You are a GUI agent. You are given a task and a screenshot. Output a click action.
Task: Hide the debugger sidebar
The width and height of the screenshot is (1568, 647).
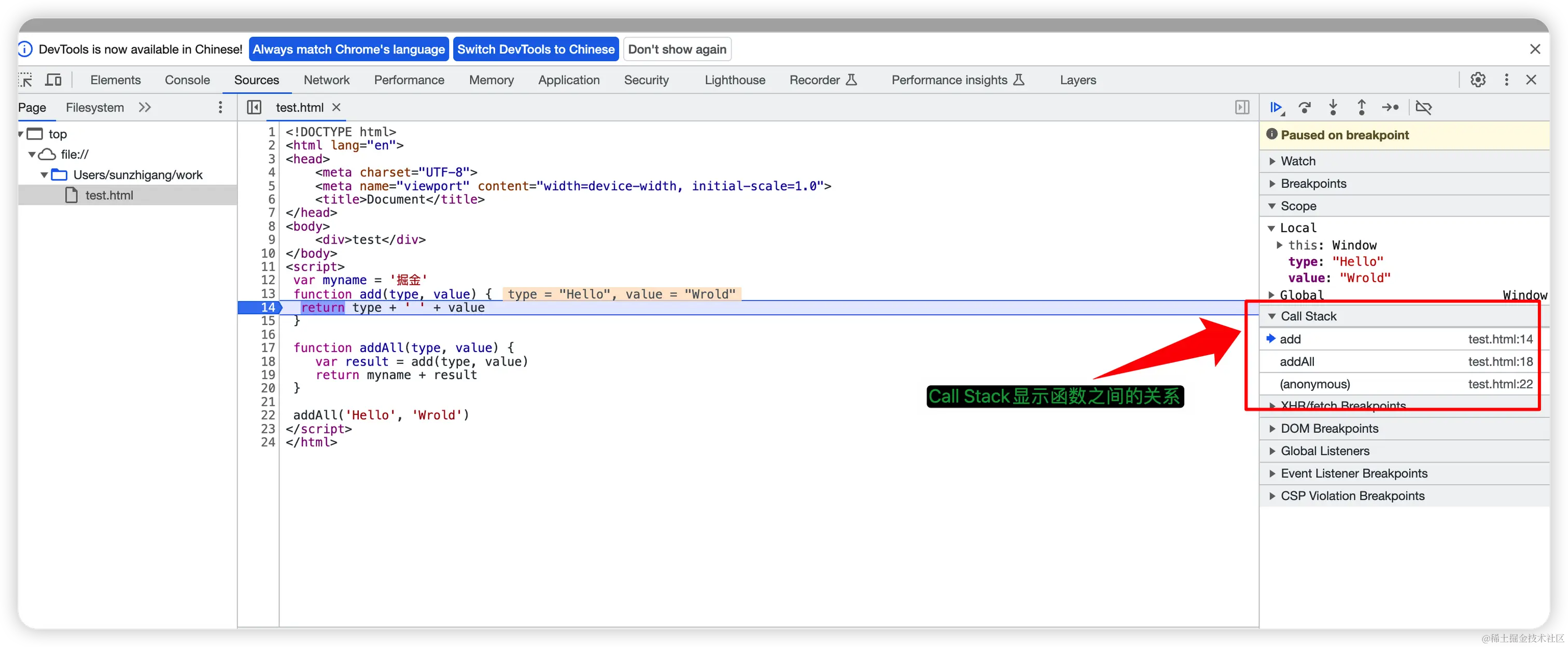[1242, 108]
